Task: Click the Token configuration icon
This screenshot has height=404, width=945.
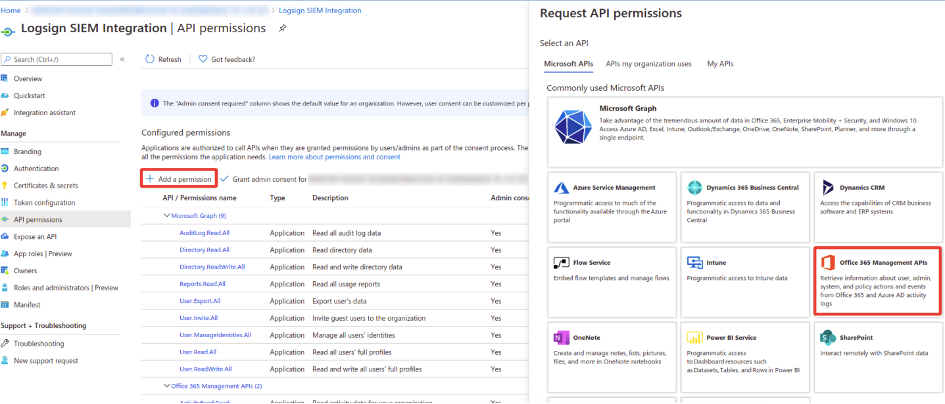Action: (x=5, y=203)
